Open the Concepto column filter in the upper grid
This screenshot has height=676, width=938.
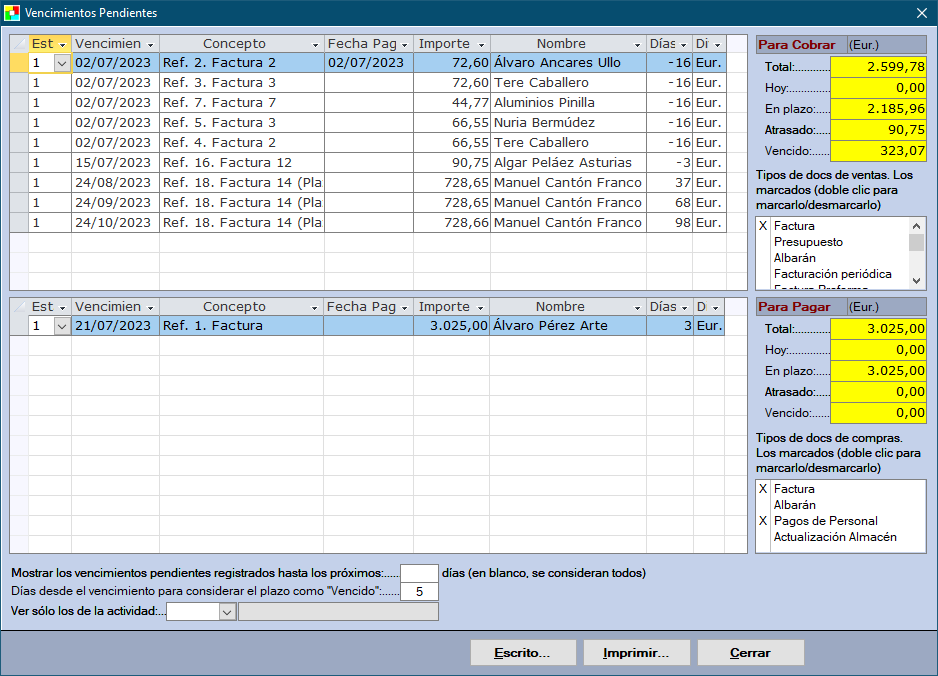[315, 45]
